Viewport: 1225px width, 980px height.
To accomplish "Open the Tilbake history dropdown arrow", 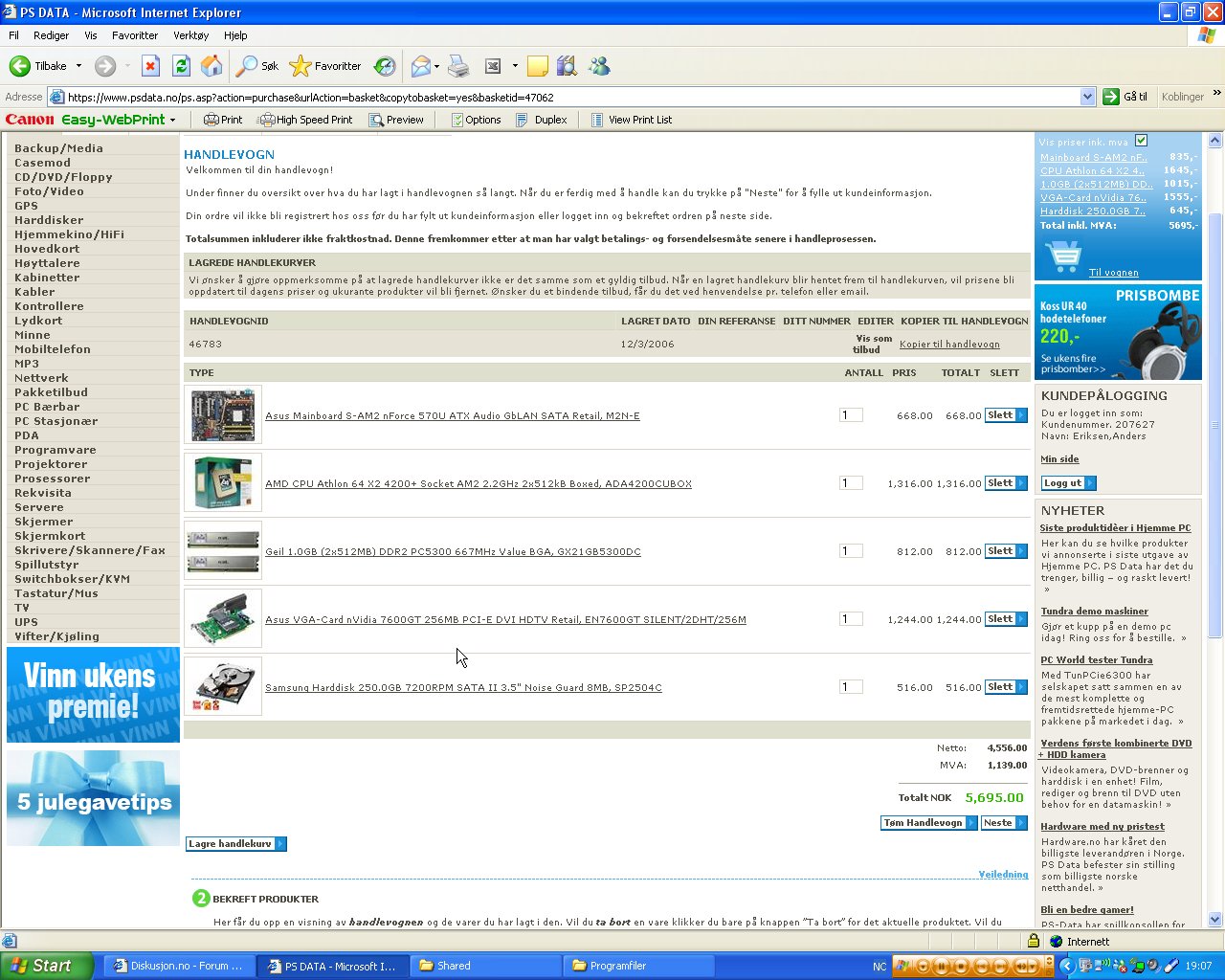I will point(78,66).
